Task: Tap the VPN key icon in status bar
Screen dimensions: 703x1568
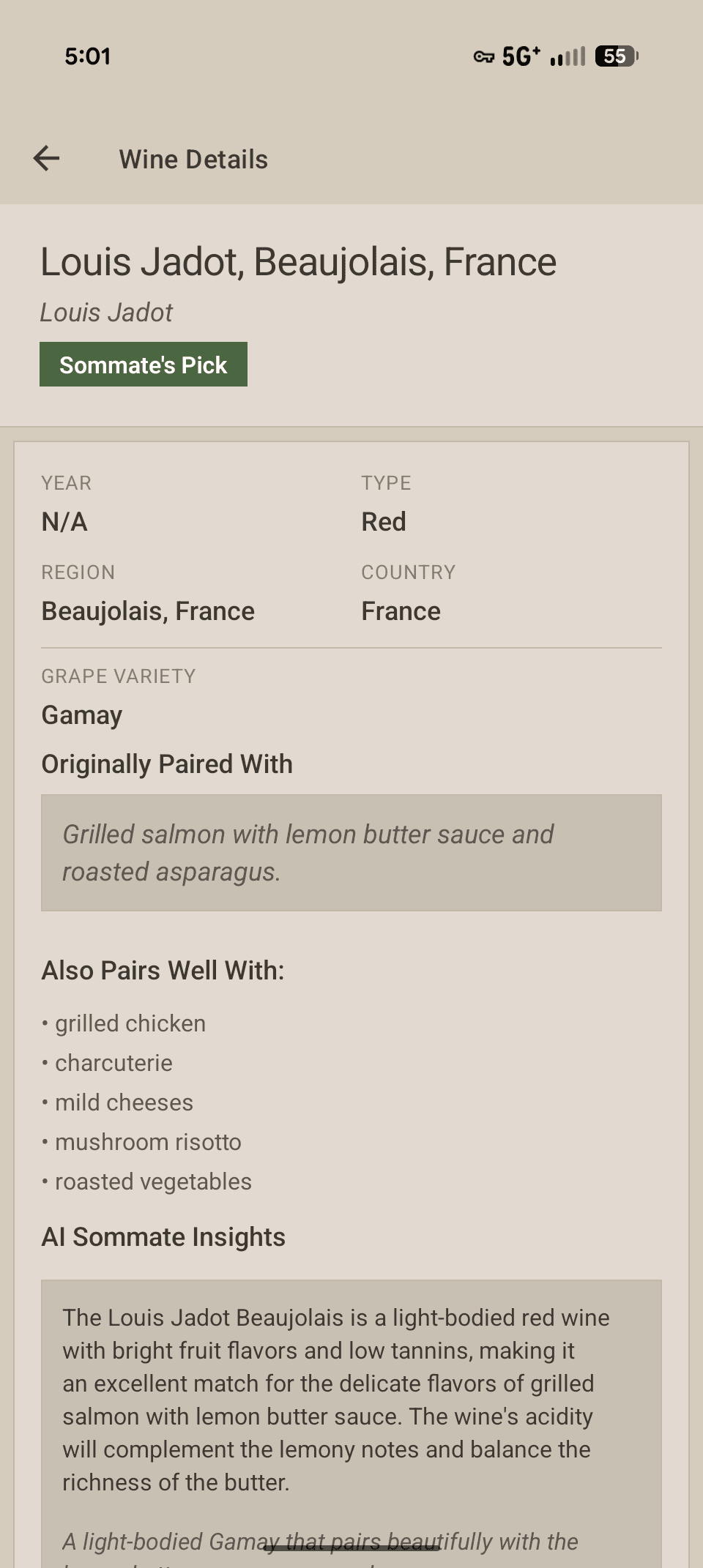Action: coord(483,55)
